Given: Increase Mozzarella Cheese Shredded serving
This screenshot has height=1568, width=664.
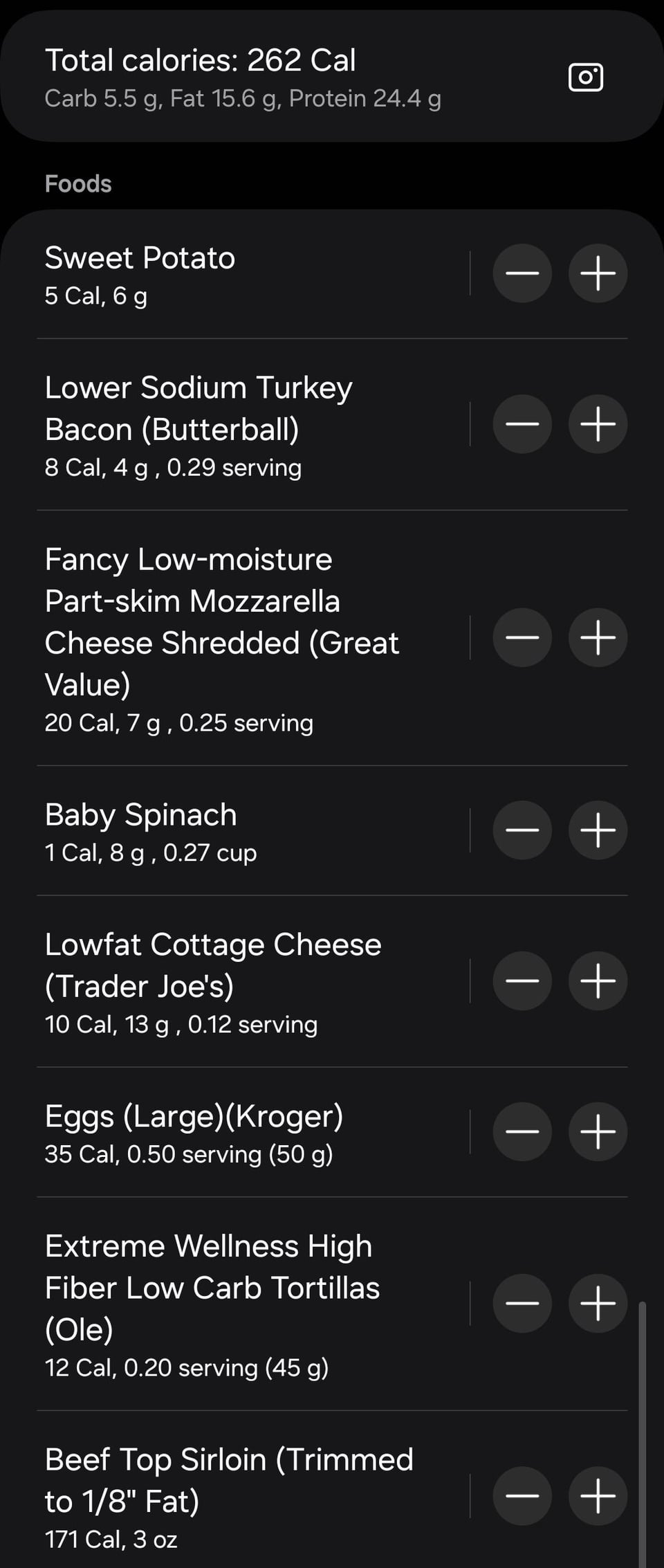Looking at the screenshot, I should [x=598, y=637].
